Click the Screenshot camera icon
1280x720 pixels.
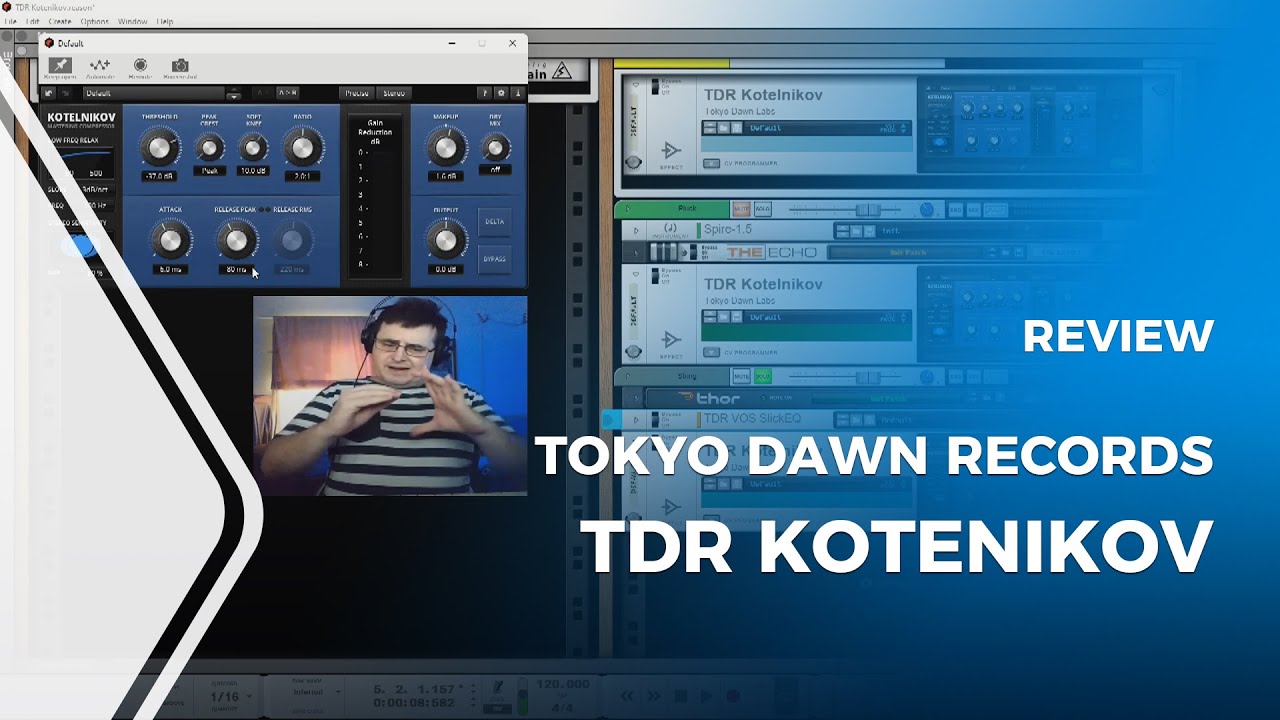[x=180, y=66]
